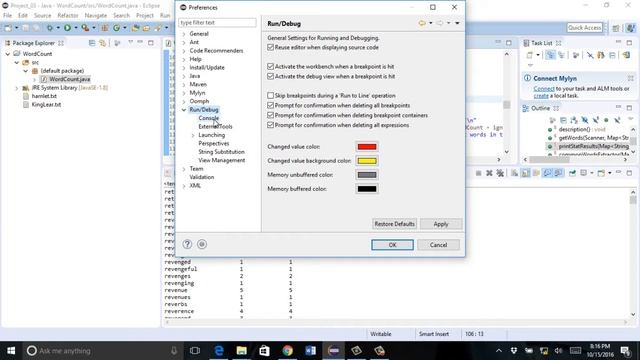Image resolution: width=640 pixels, height=360 pixels.
Task: Open the Navigate menu
Action: [x=96, y=16]
